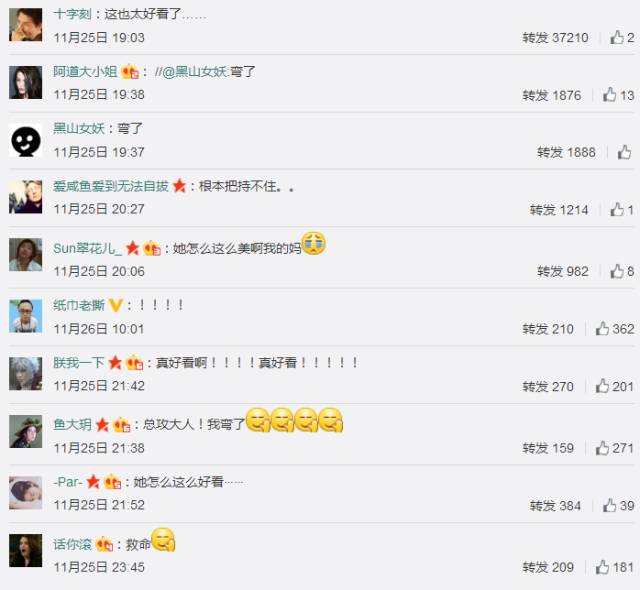Viewport: 640px width, 590px height.
Task: Open repost 转发 982 on Sun翠花儿_'s comment
Action: 562,271
